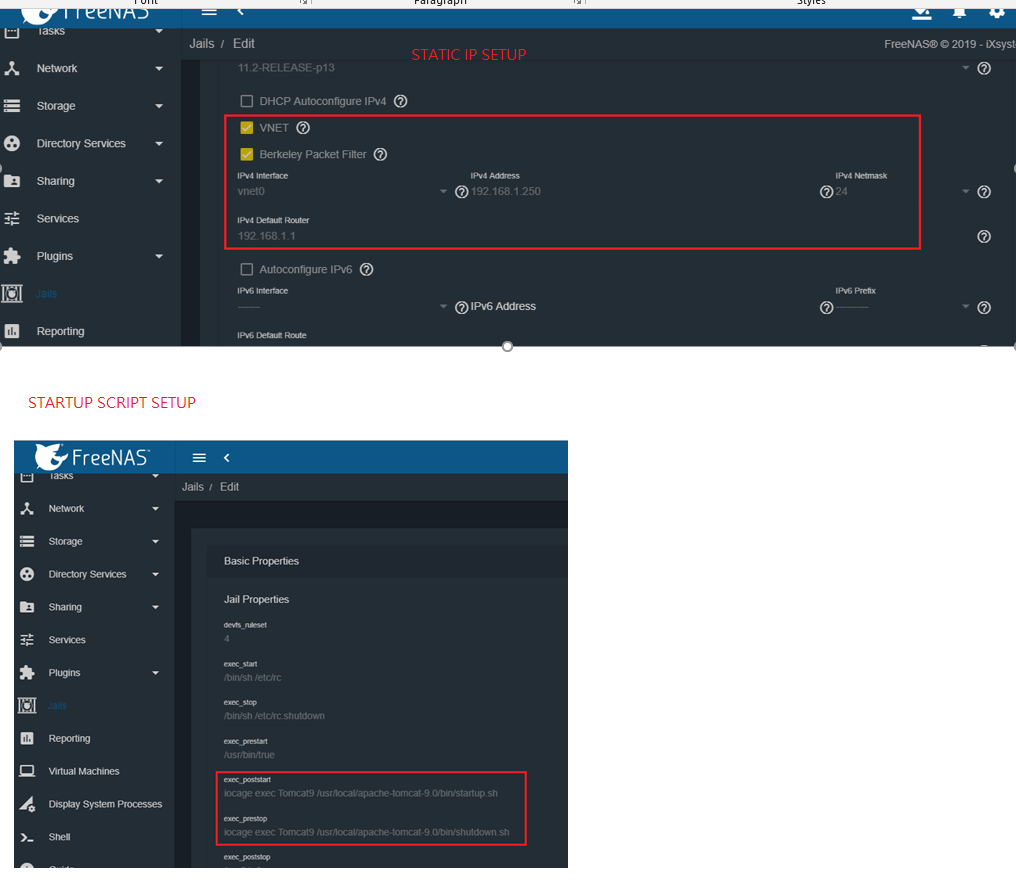Enable the Autoconfigure IPv6 checkbox

pos(246,270)
